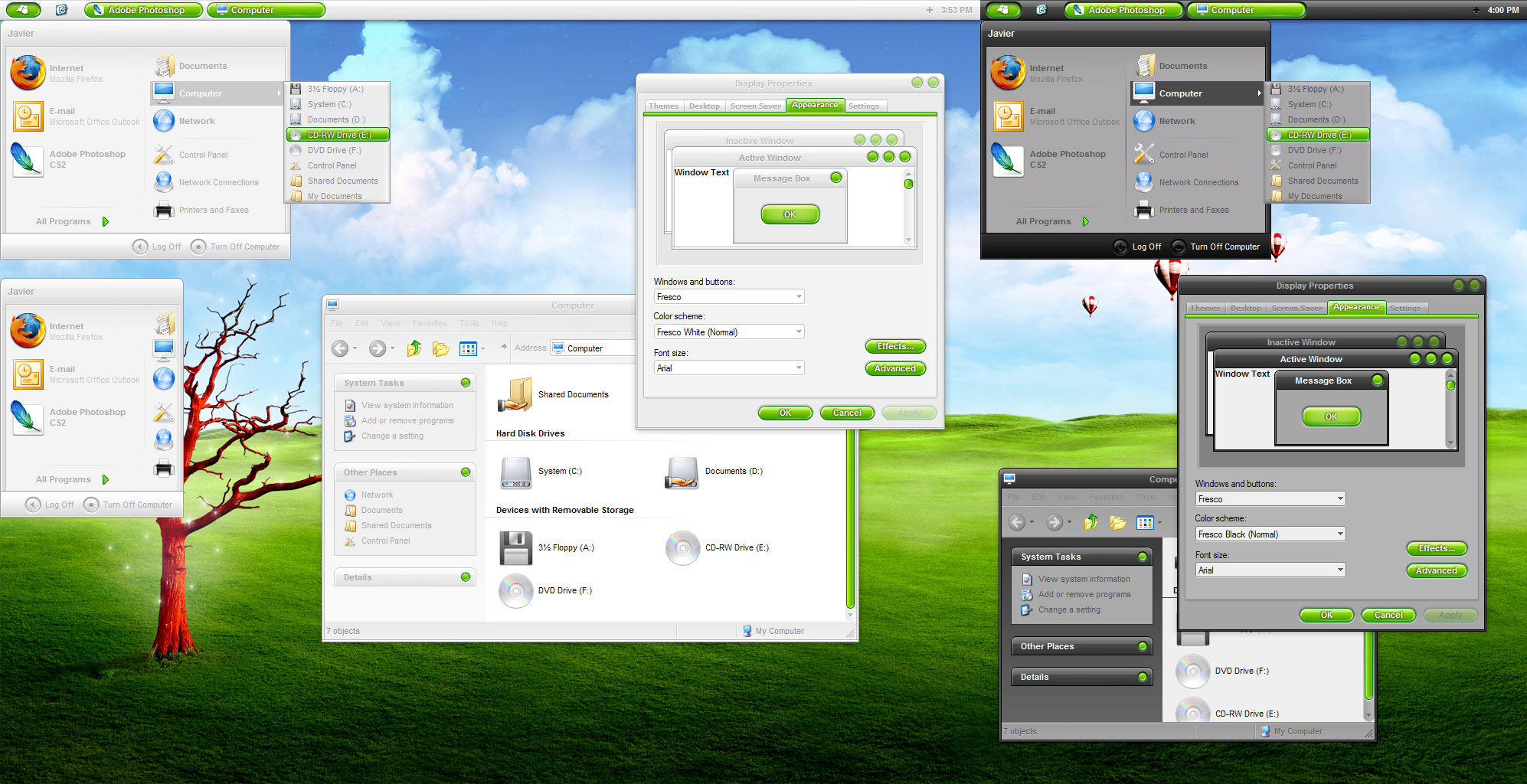
Task: Open DVD Drive (F:) in white Computer window
Action: click(x=515, y=591)
